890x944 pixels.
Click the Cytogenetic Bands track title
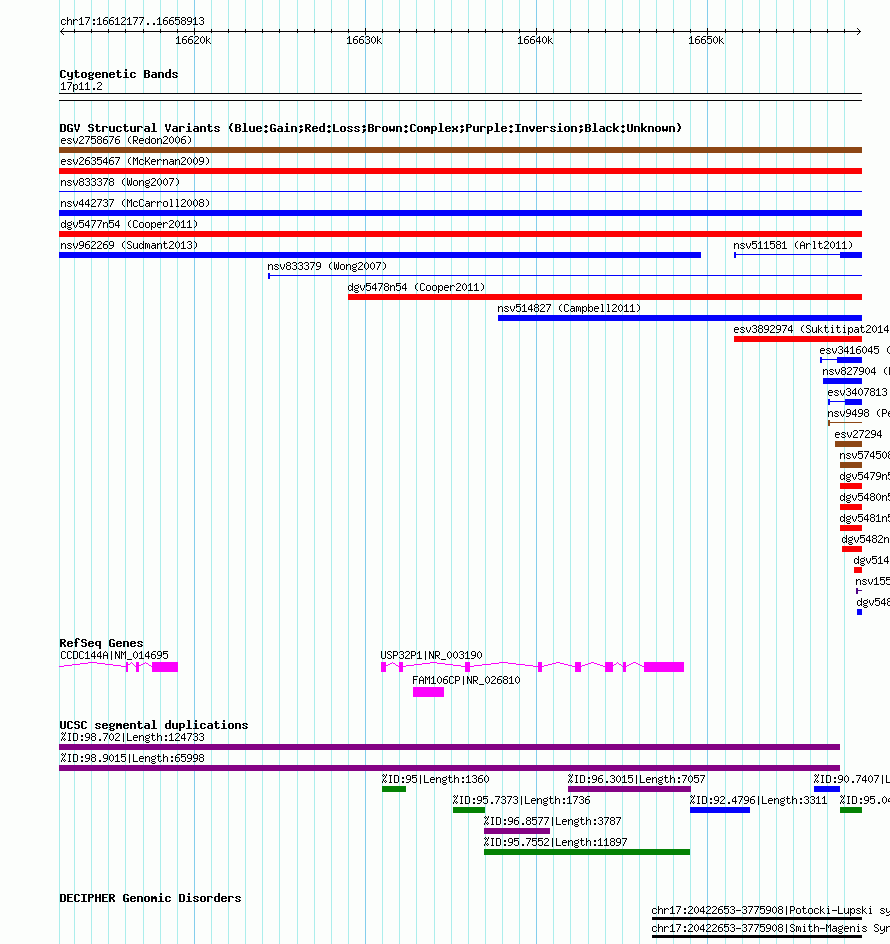[x=119, y=74]
